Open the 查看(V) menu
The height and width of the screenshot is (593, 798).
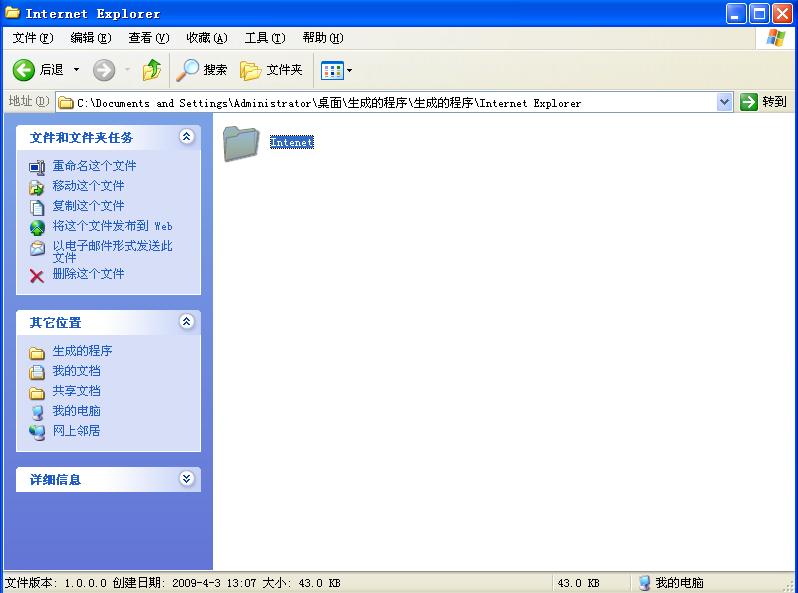149,38
